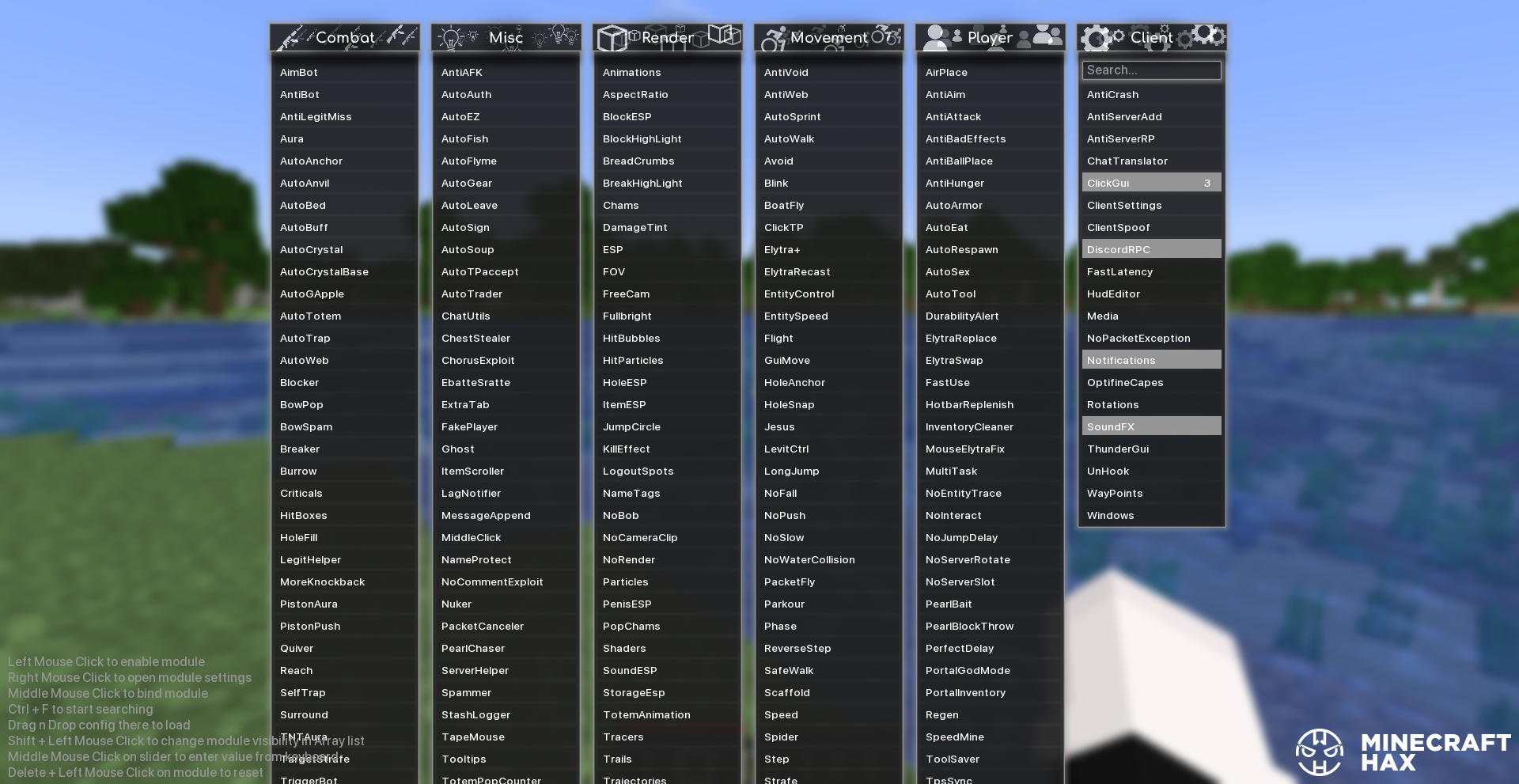Disable the highlighted DiscordRPC module
This screenshot has width=1519, height=784.
tap(1151, 249)
